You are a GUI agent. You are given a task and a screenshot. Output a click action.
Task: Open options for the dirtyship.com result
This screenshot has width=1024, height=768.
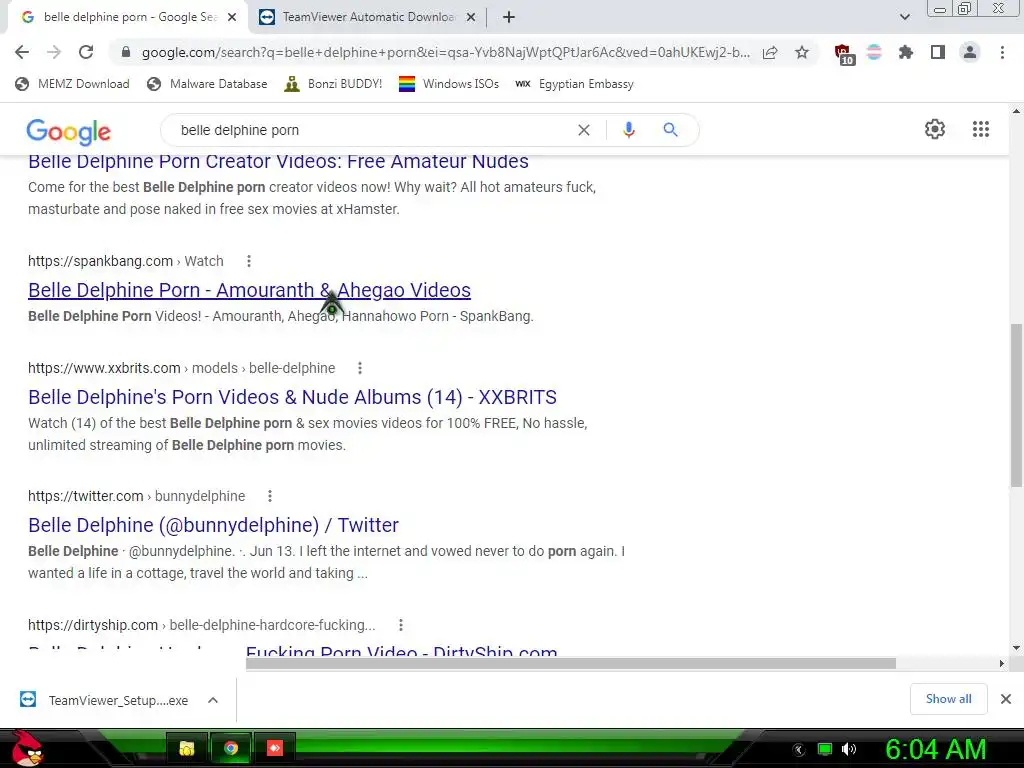pyautogui.click(x=401, y=625)
